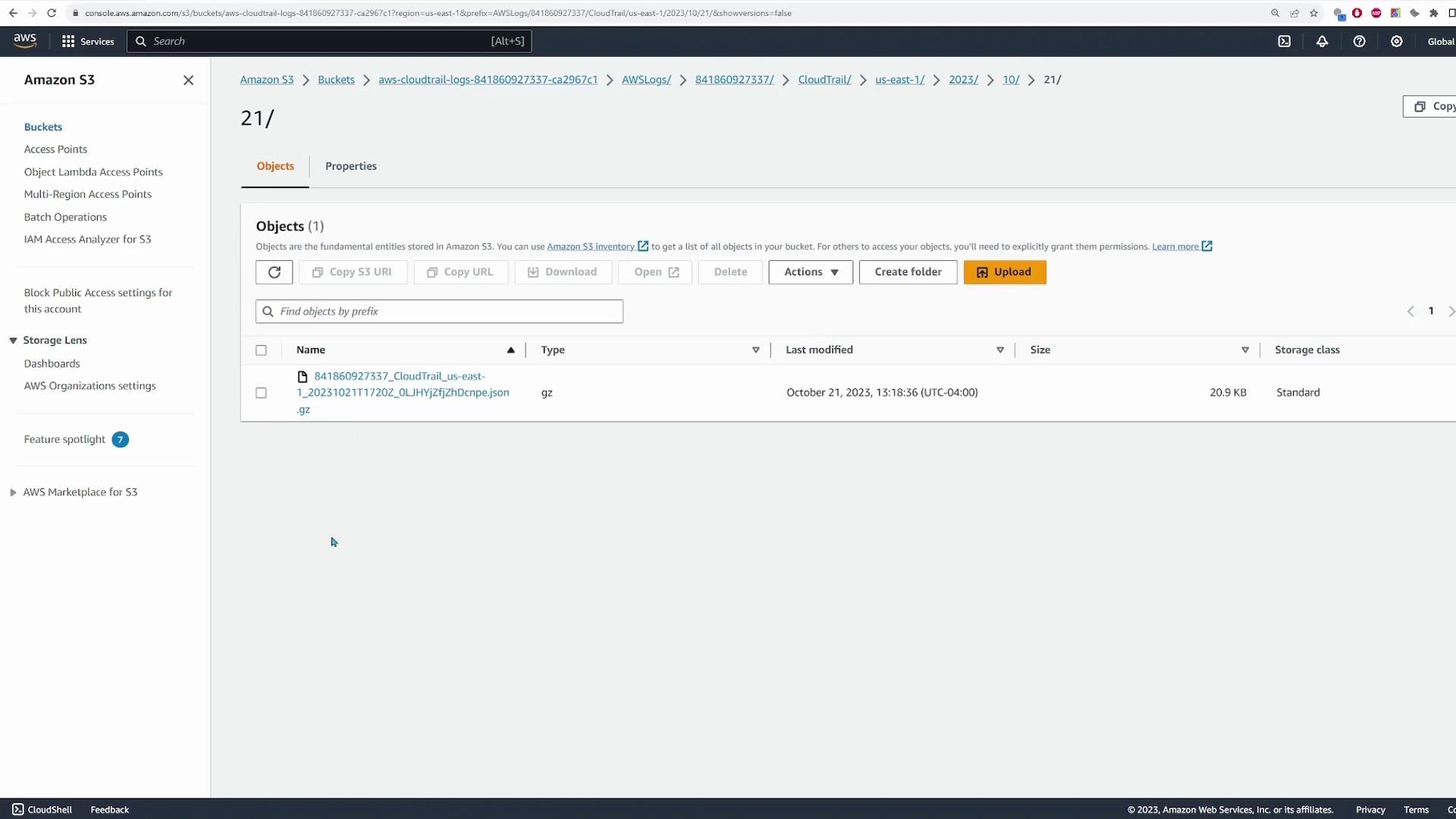
Task: Click the AWS logo home icon
Action: (x=25, y=40)
